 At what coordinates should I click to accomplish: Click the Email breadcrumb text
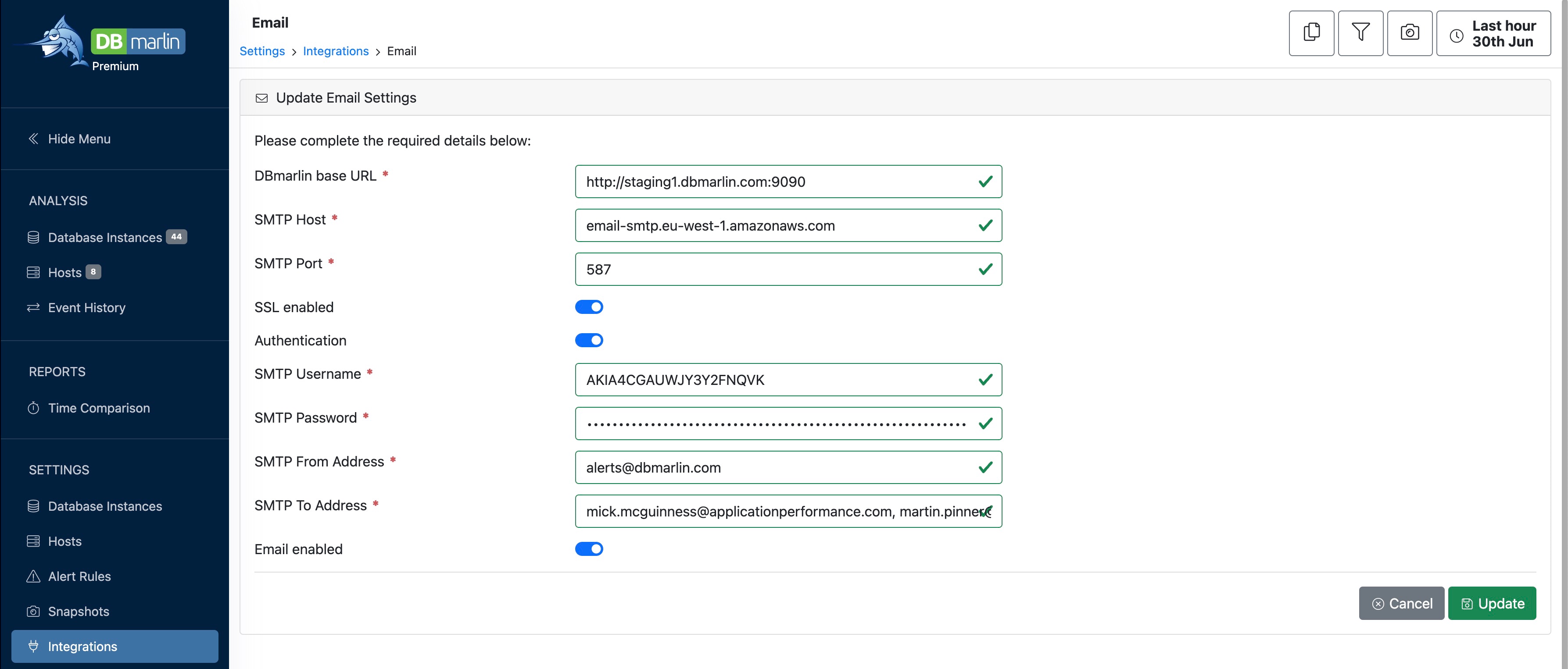click(402, 51)
